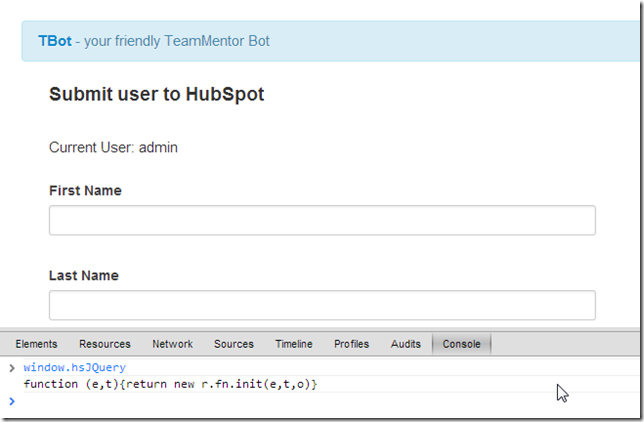Click the Current User: admin text
This screenshot has width=644, height=422.
click(x=113, y=148)
